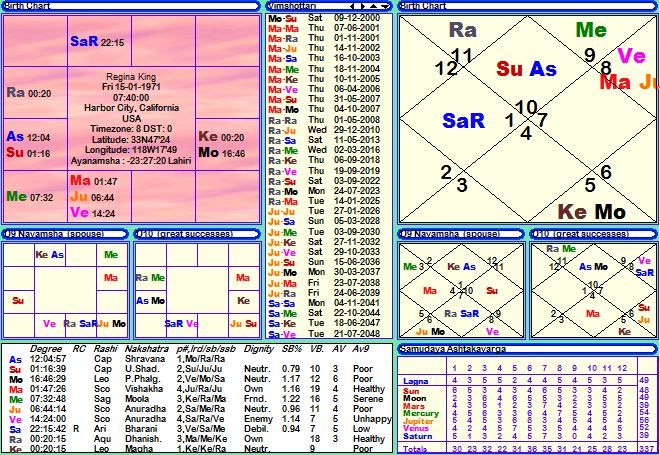Select the Ra-Ra dasha row dated 01-05-2008

point(325,120)
